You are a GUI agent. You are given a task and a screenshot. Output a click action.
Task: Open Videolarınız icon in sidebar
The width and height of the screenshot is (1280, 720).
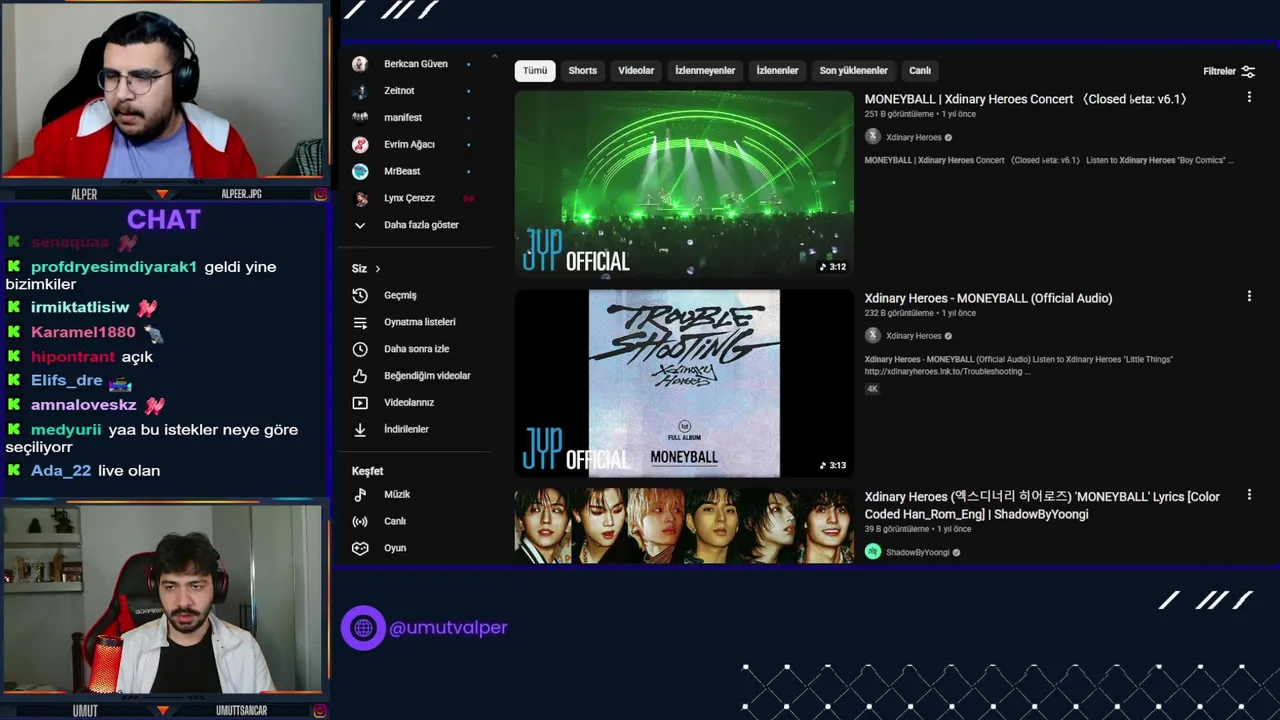point(360,402)
